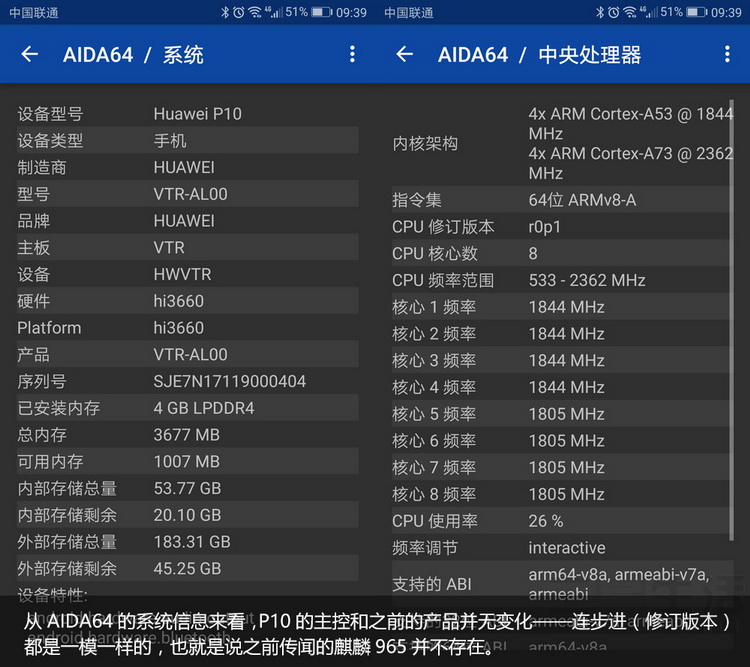Select the CPU 修订版本 r0p1 row
This screenshot has height=667, width=750.
tap(562, 226)
